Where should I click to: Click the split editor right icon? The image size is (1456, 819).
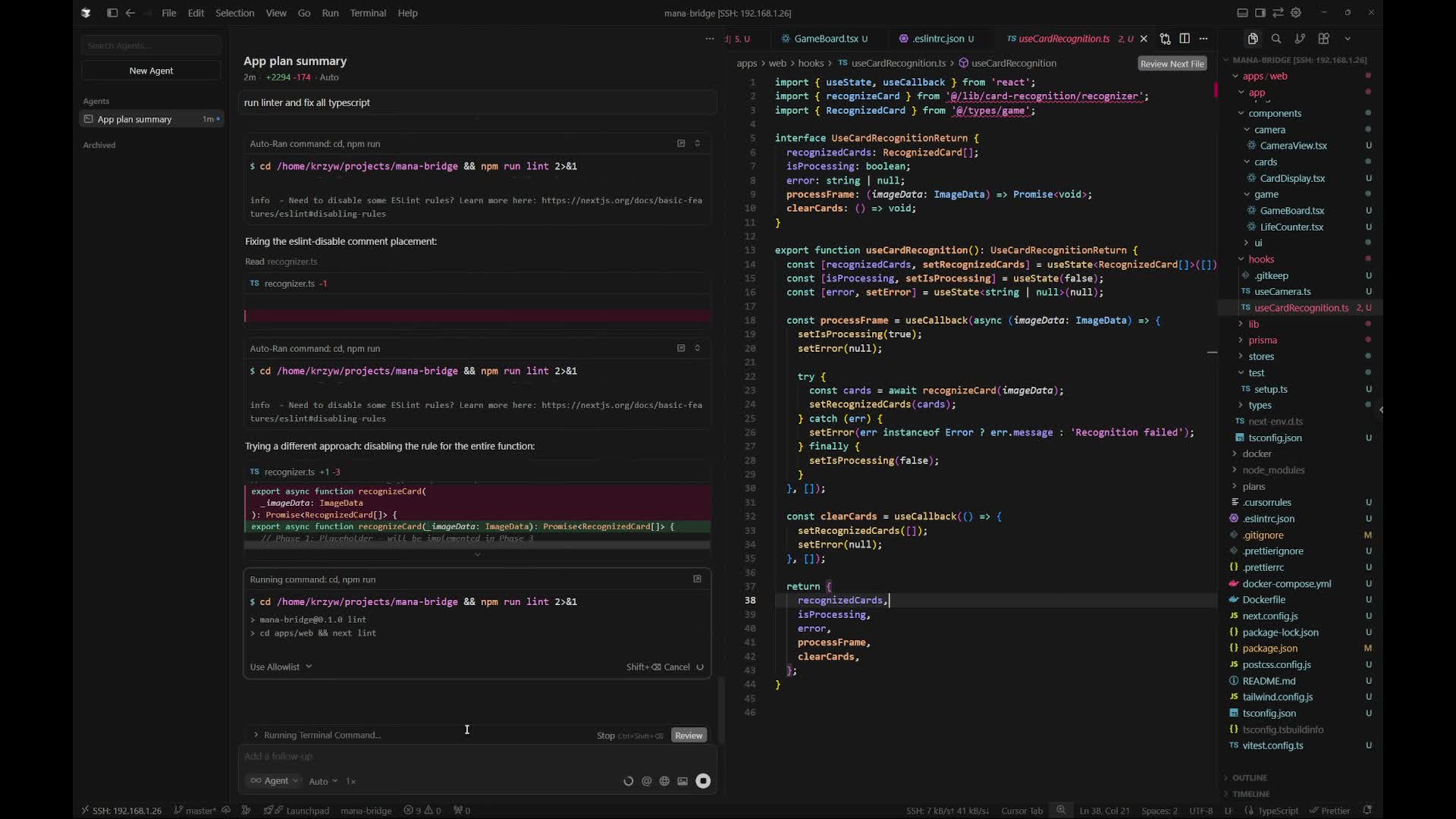click(x=1185, y=39)
